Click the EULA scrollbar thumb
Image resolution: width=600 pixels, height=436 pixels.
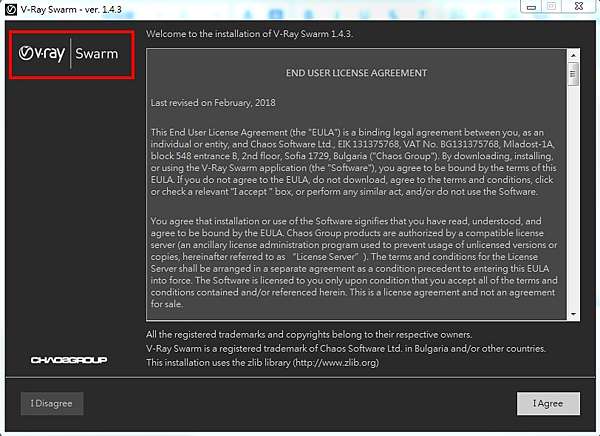573,74
